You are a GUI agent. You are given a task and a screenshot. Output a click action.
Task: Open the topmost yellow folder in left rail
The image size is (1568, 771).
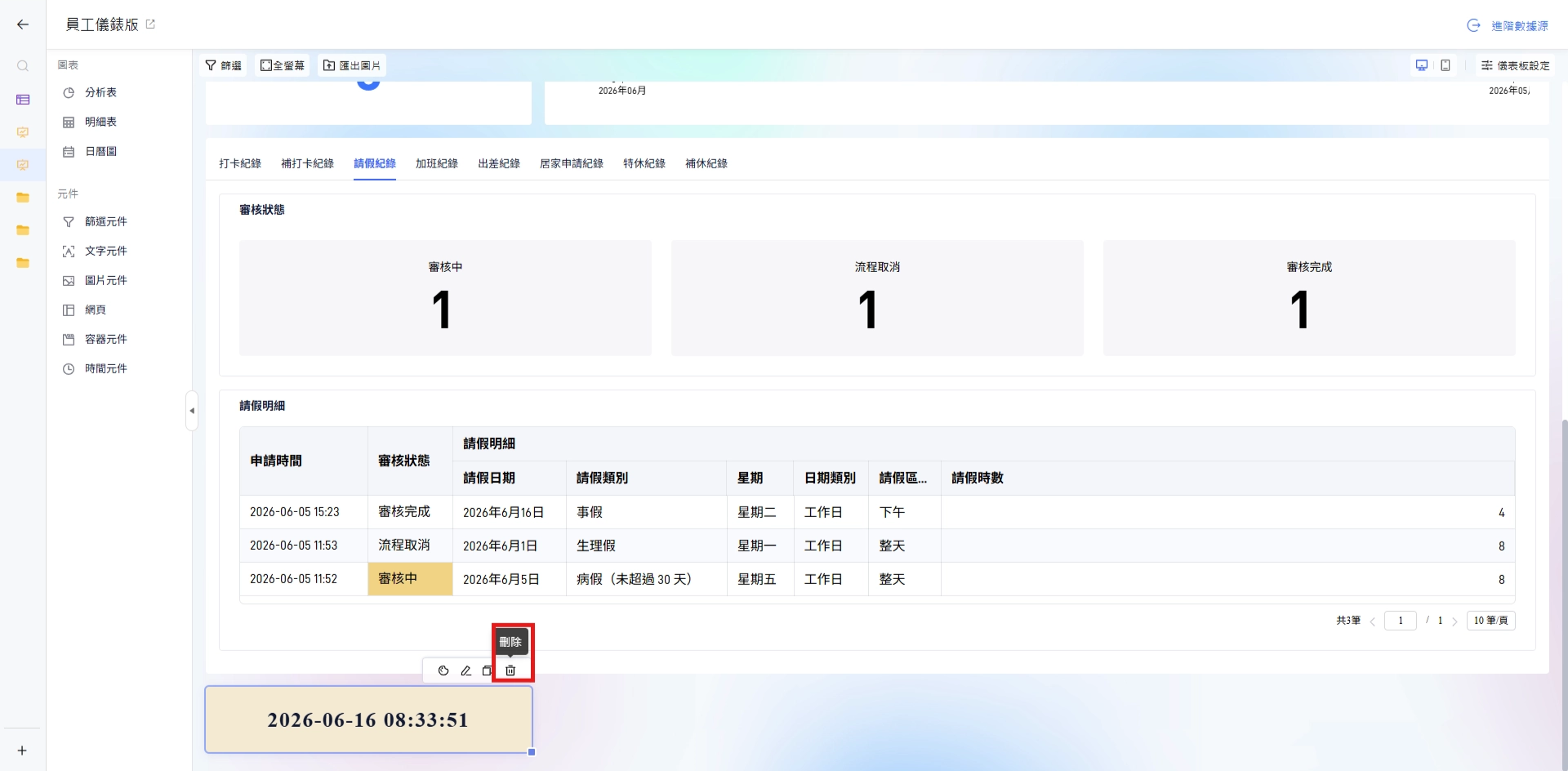[23, 198]
